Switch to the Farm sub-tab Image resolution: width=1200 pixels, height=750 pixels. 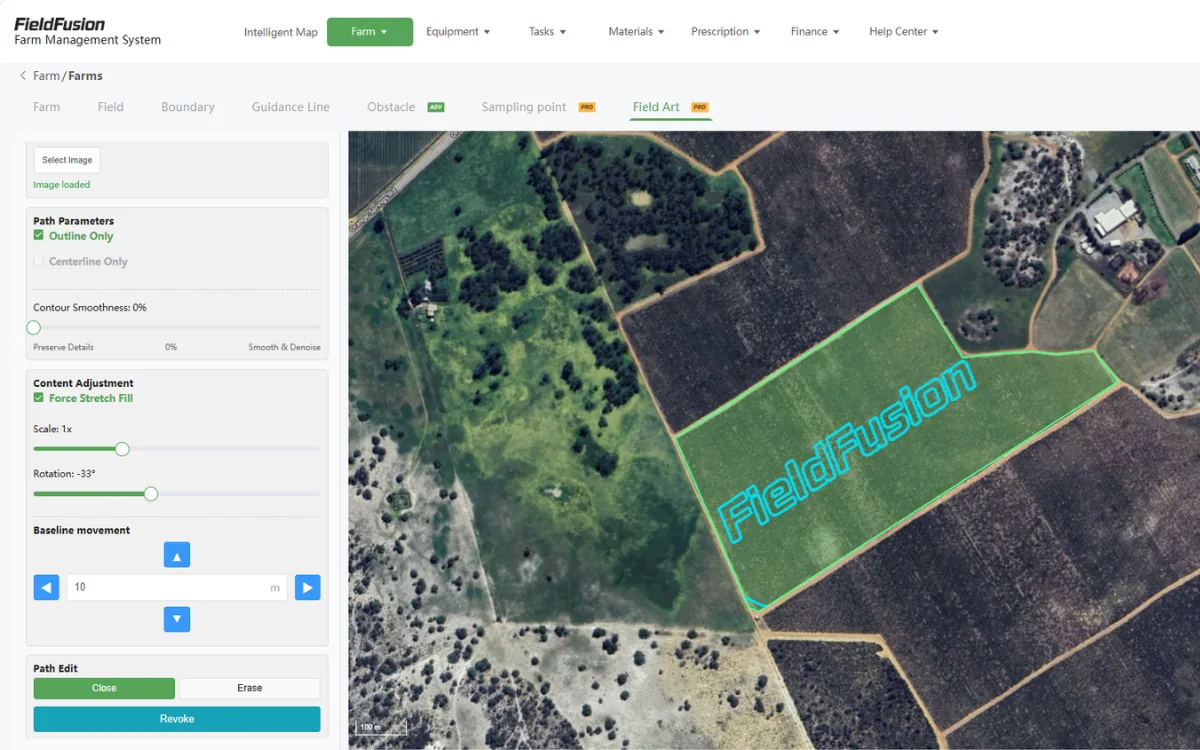pos(47,107)
